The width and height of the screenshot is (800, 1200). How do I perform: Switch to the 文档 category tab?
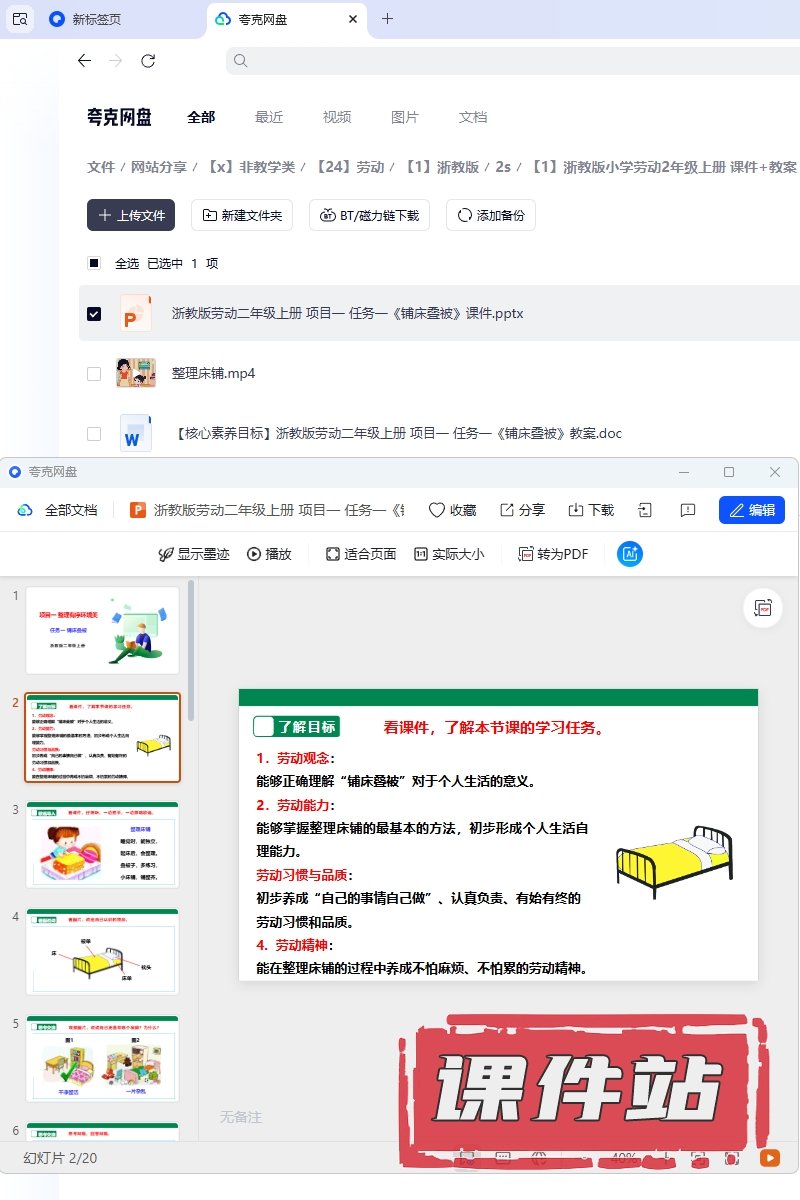point(473,117)
